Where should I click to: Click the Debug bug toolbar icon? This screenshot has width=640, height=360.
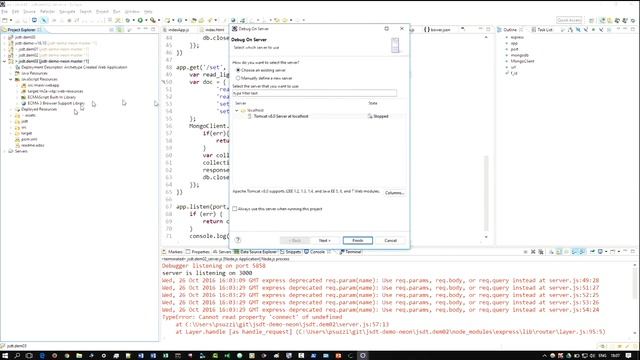pos(128,20)
